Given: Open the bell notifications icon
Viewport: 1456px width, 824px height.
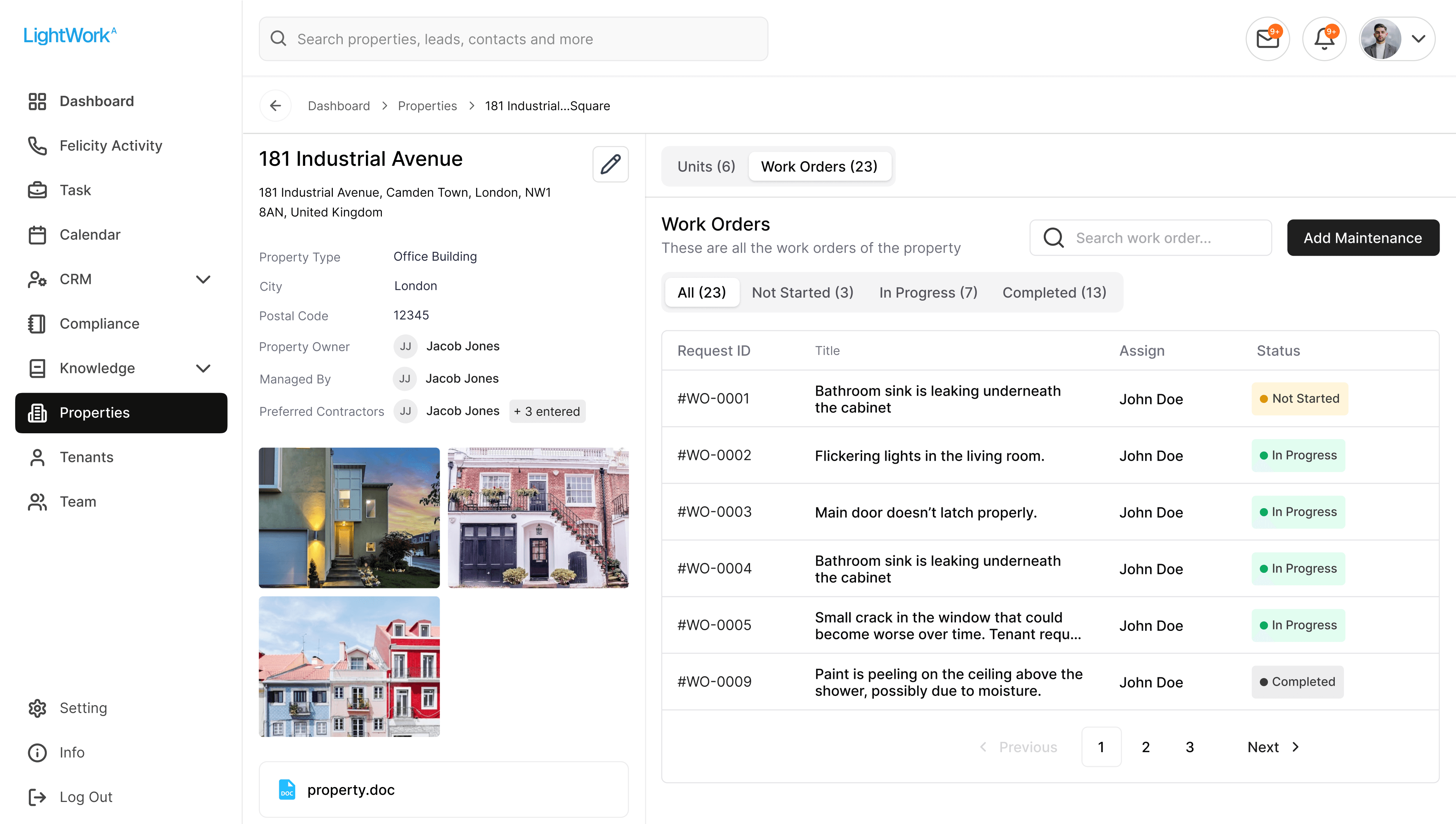Looking at the screenshot, I should point(1324,39).
